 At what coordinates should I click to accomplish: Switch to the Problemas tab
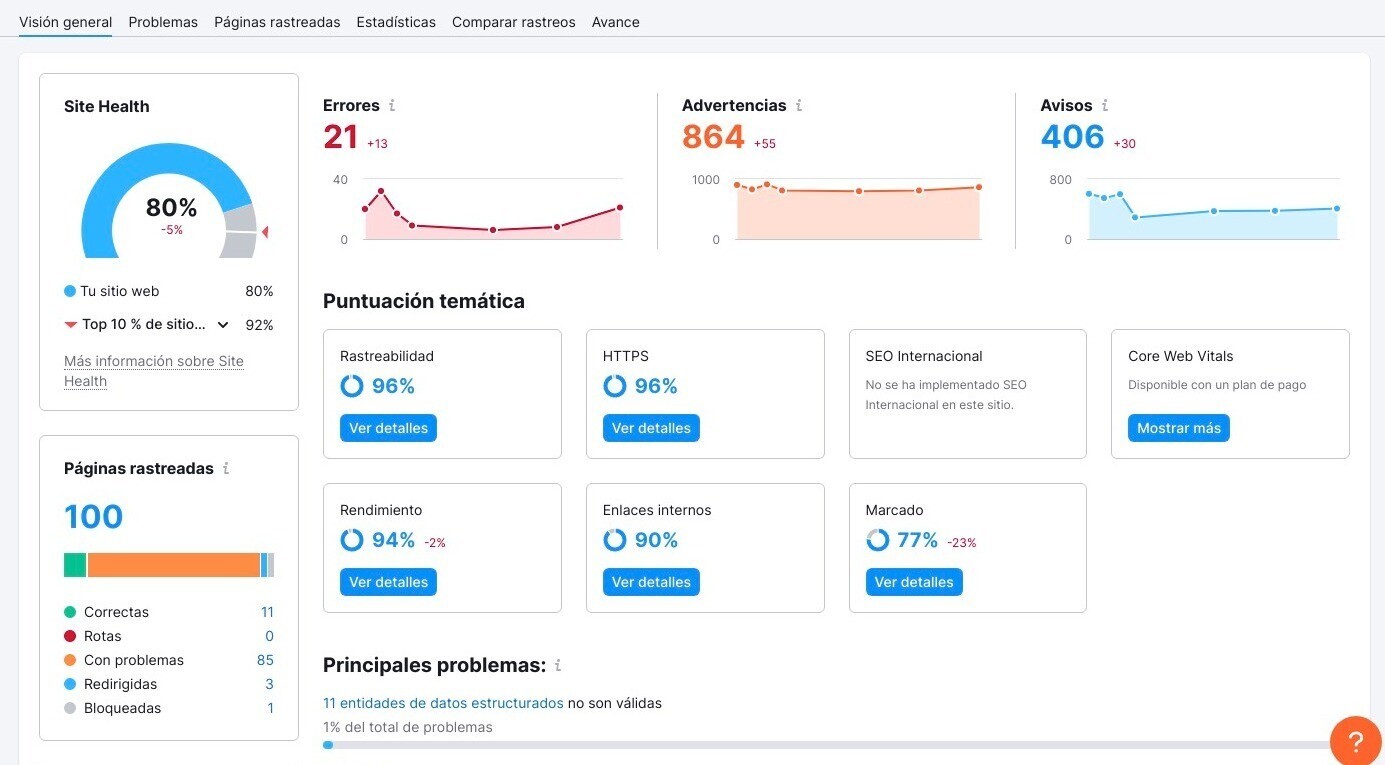[163, 22]
